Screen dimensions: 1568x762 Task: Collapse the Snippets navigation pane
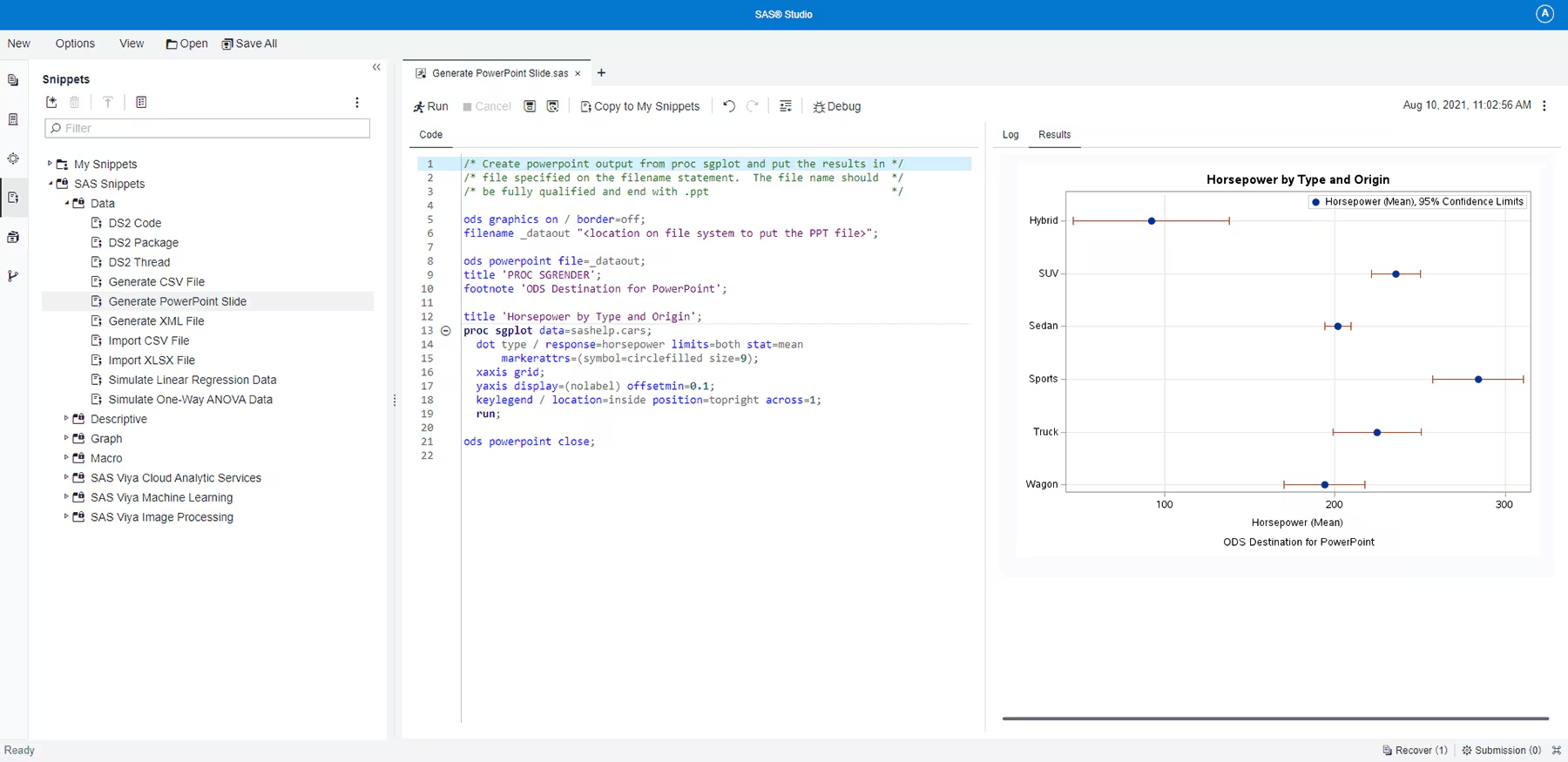click(x=376, y=67)
